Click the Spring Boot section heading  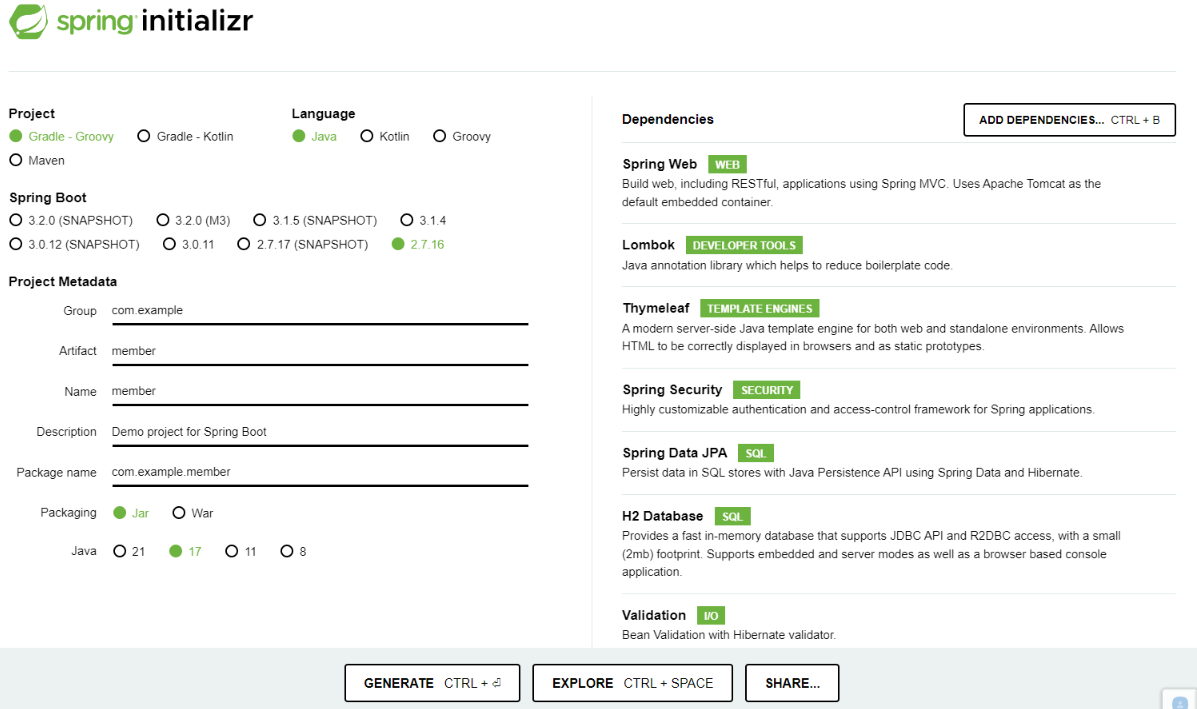47,198
